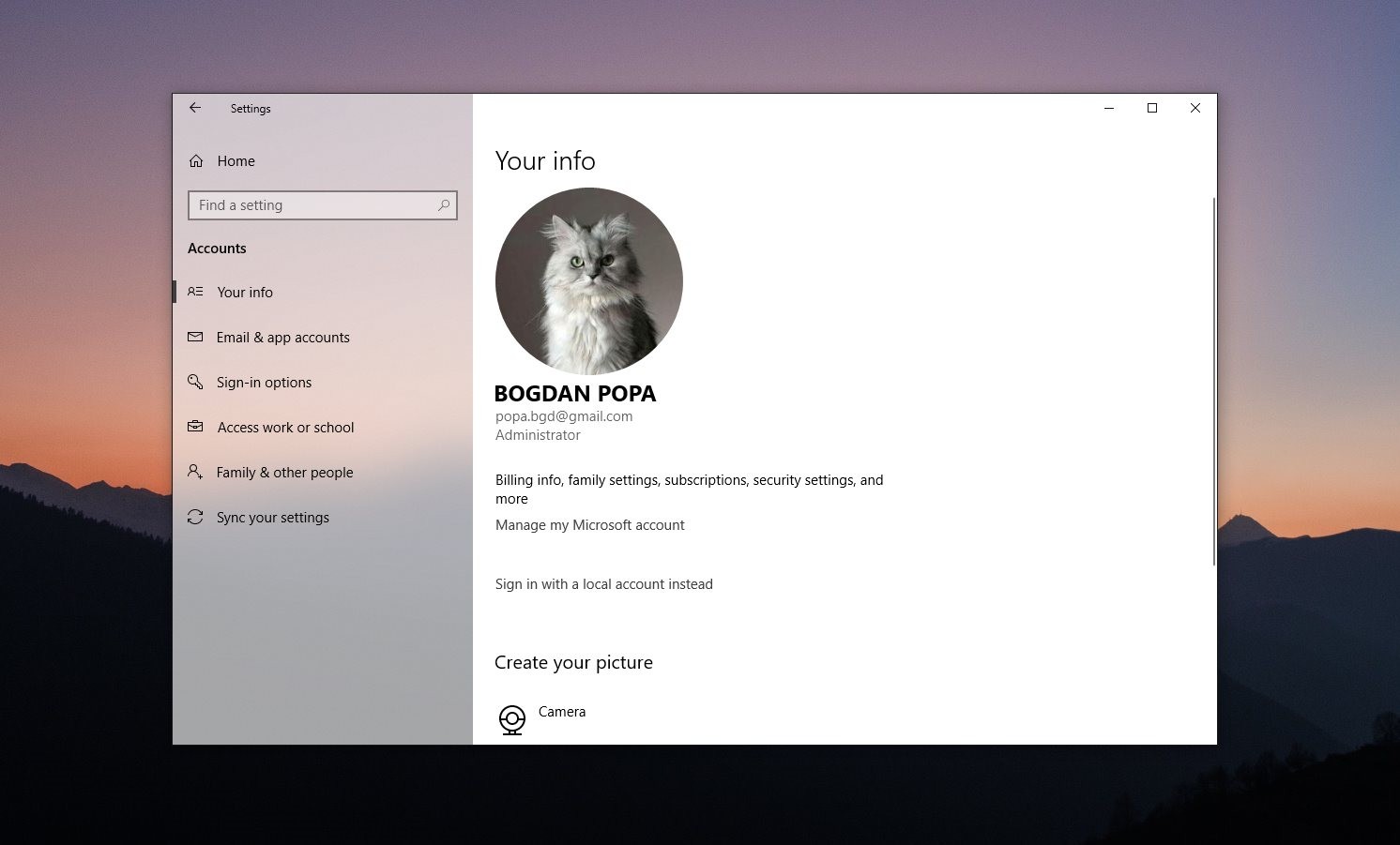Image resolution: width=1400 pixels, height=845 pixels.
Task: Click the Your info person icon
Action: [x=195, y=292]
